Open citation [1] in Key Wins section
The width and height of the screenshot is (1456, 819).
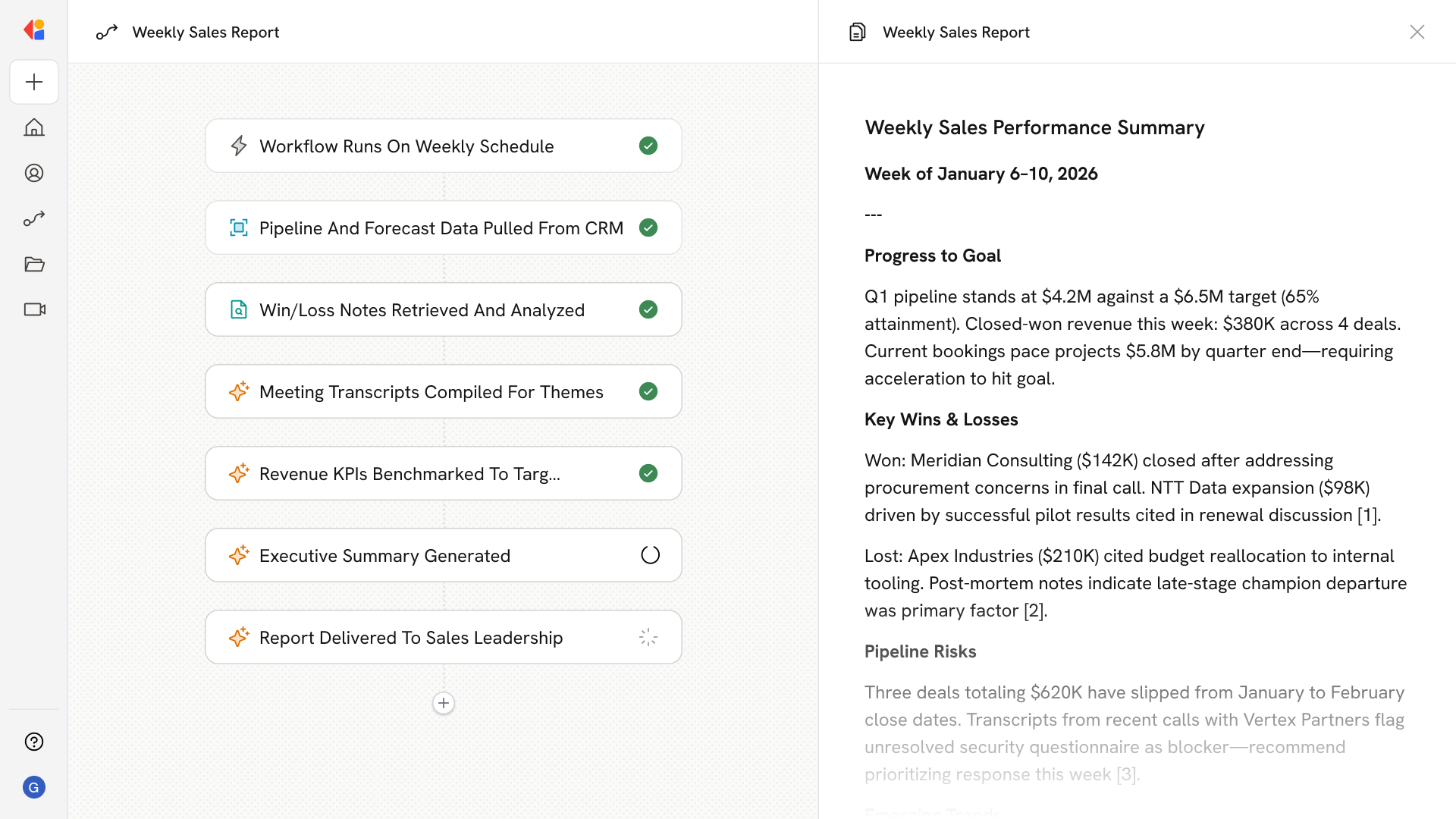coord(1367,514)
